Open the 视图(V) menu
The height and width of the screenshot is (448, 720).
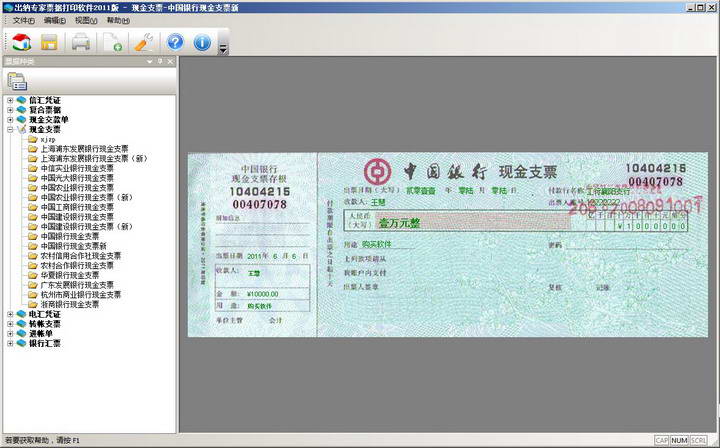tap(86, 21)
